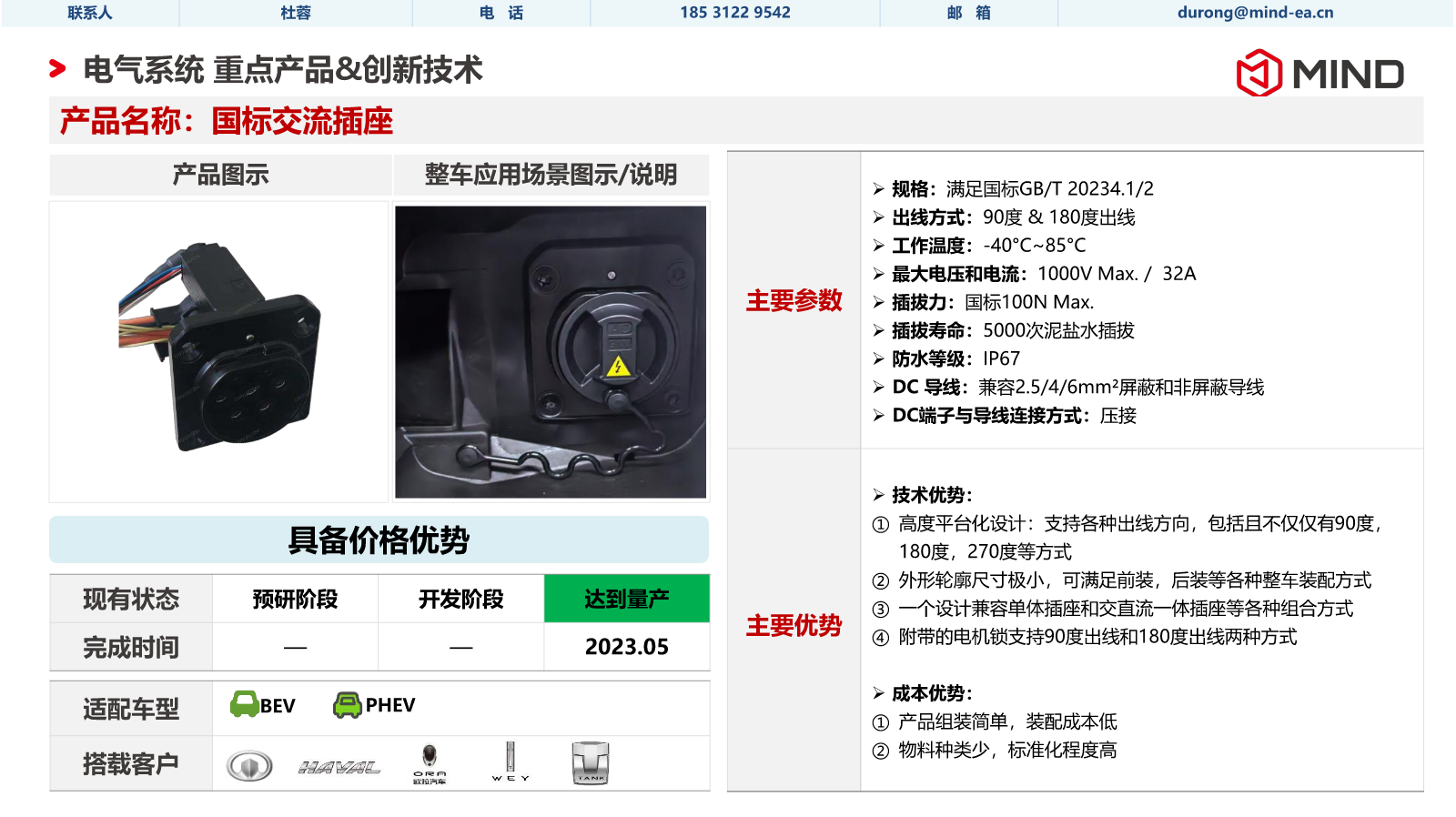The height and width of the screenshot is (817, 1456).
Task: Click the WEY brand logo
Action: click(x=511, y=762)
